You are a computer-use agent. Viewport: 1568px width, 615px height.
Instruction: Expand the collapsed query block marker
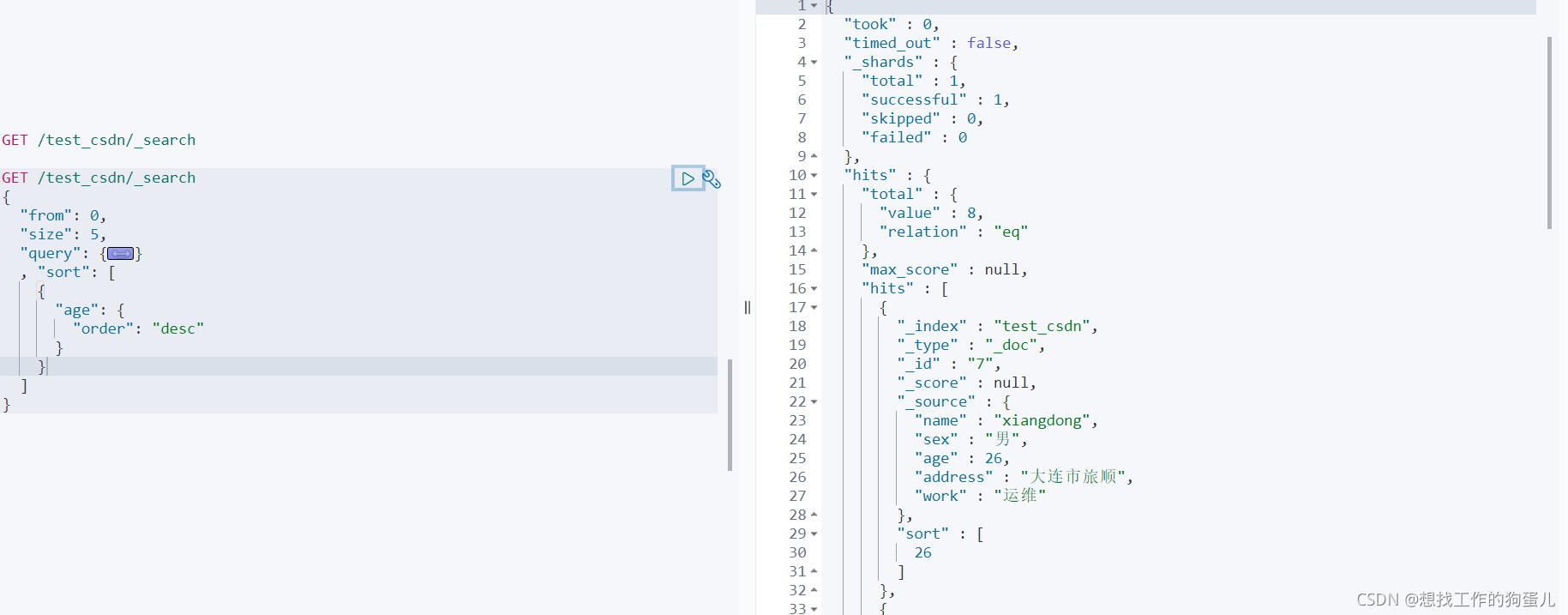(x=120, y=254)
